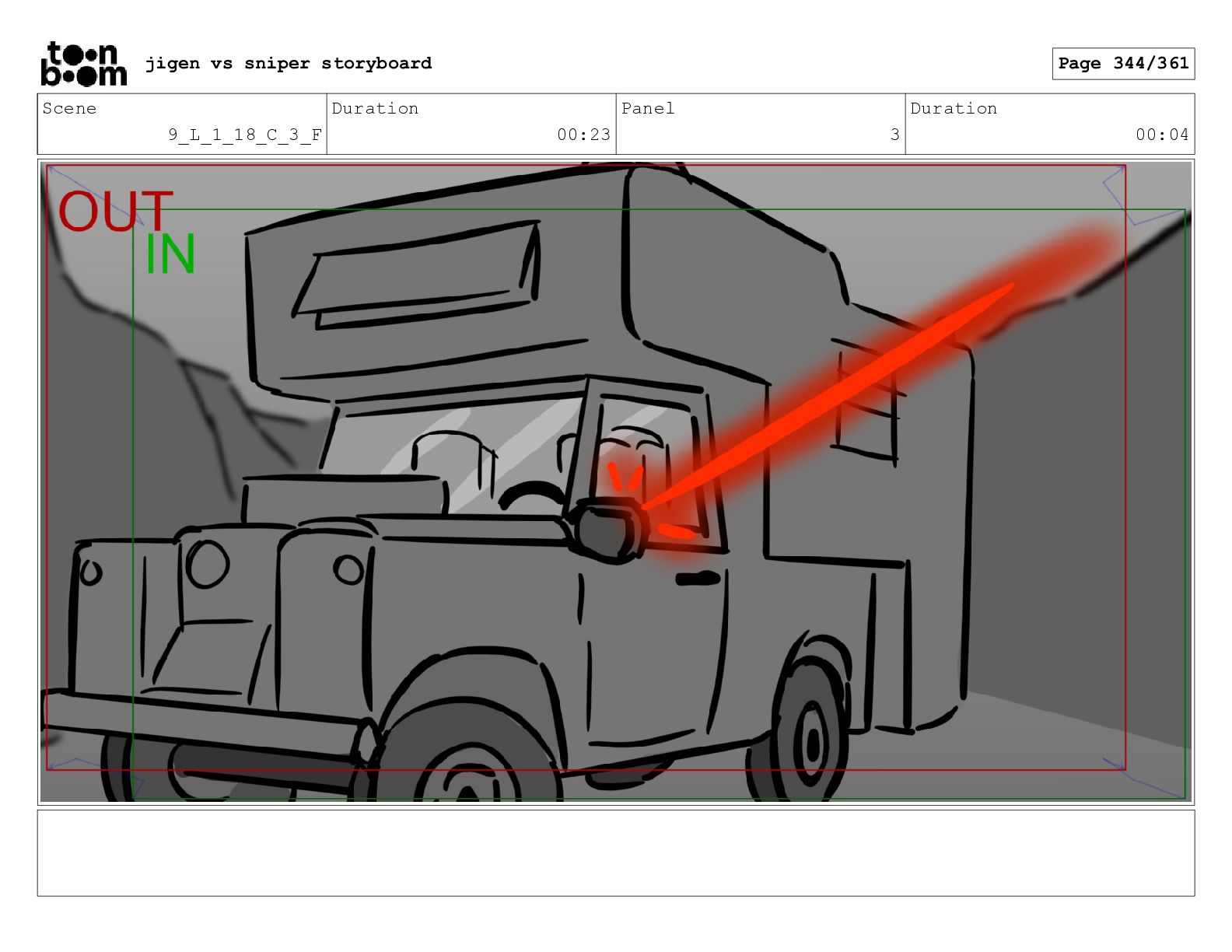This screenshot has height=952, width=1232.
Task: Click the "Scene" header label
Action: coord(69,108)
